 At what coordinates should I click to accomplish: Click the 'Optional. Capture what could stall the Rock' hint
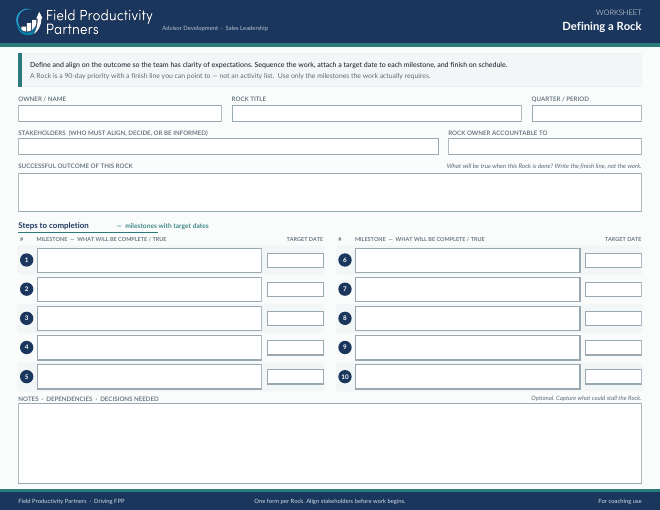click(x=586, y=398)
